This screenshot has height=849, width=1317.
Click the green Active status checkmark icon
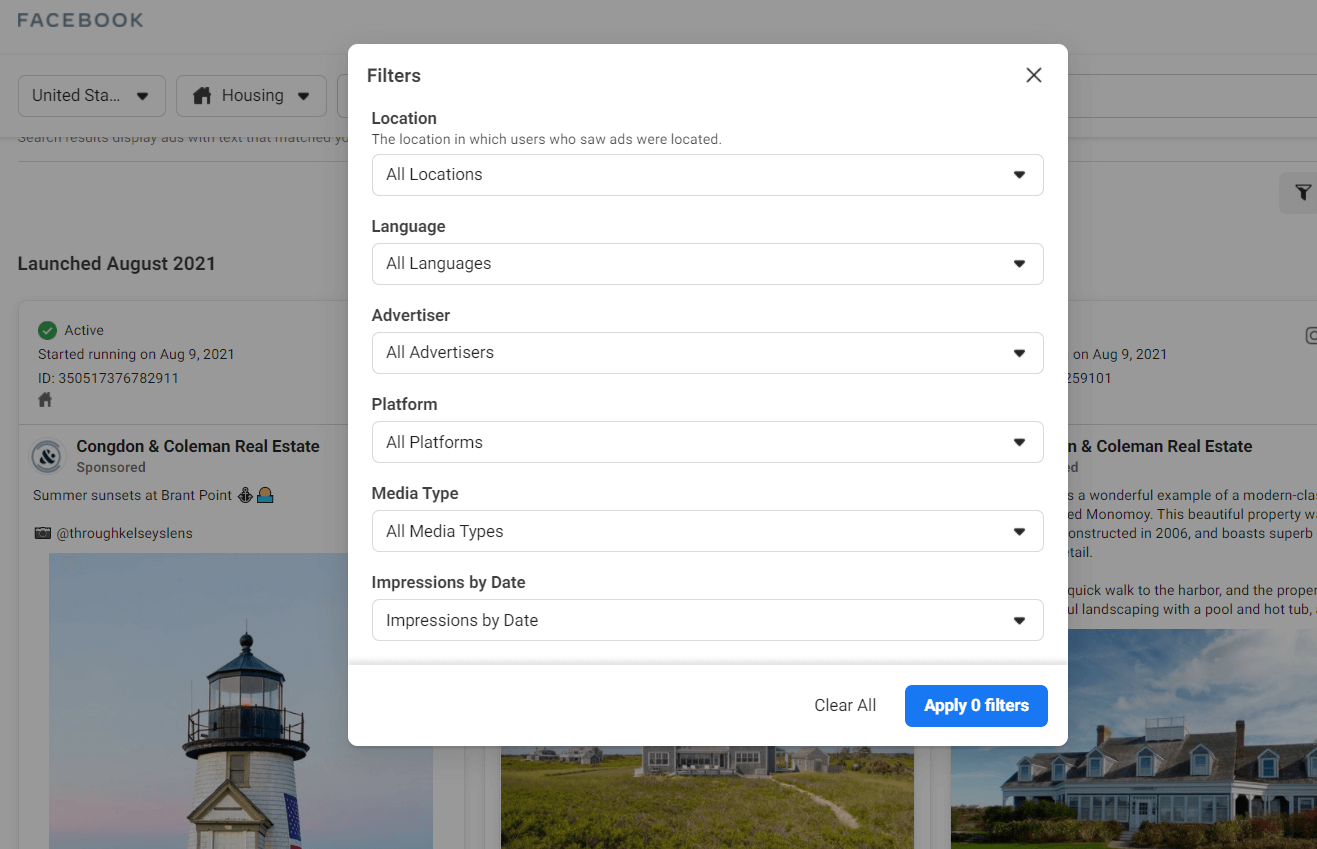pos(47,330)
